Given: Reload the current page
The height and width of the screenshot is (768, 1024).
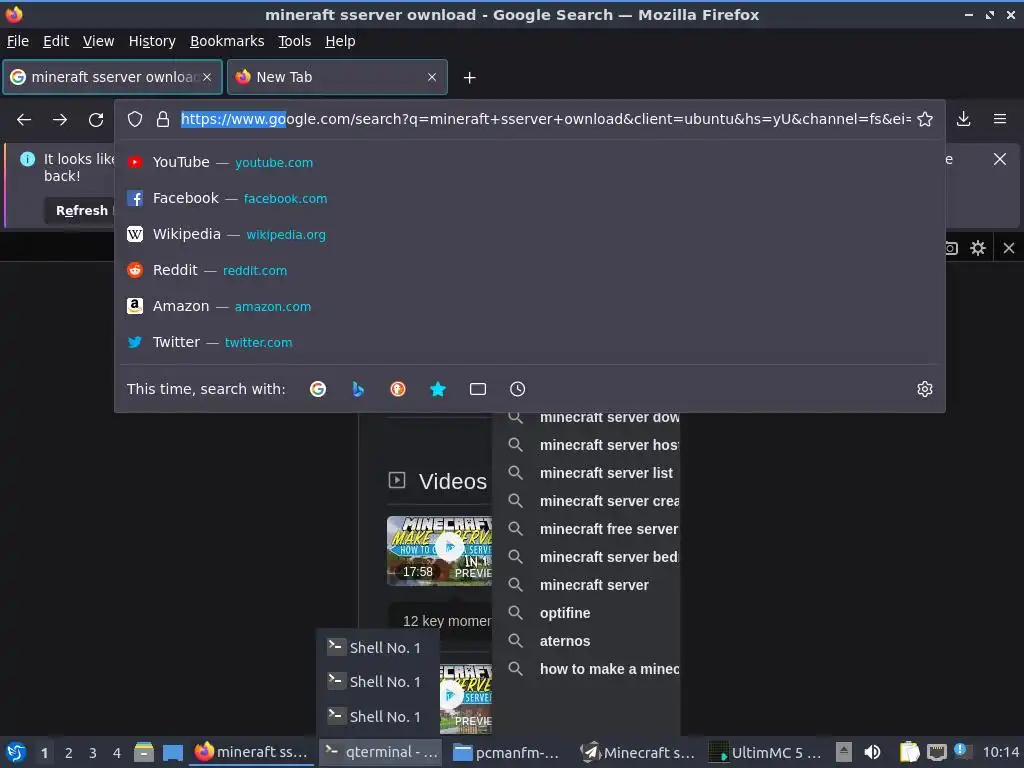Looking at the screenshot, I should [96, 120].
